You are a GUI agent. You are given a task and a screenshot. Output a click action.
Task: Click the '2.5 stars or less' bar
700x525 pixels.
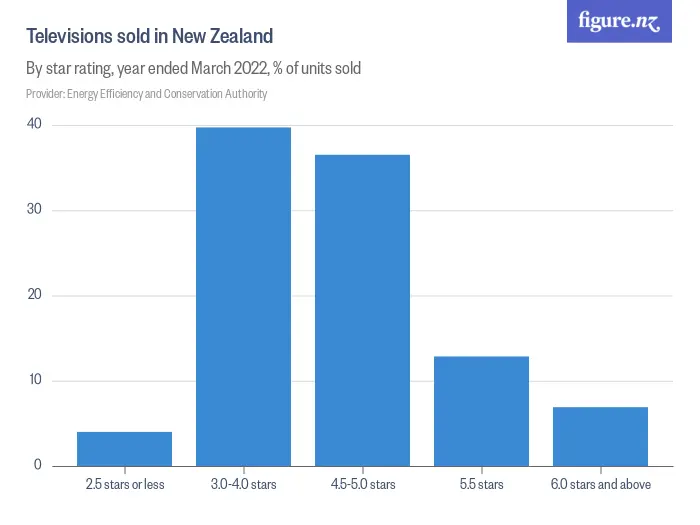point(124,449)
